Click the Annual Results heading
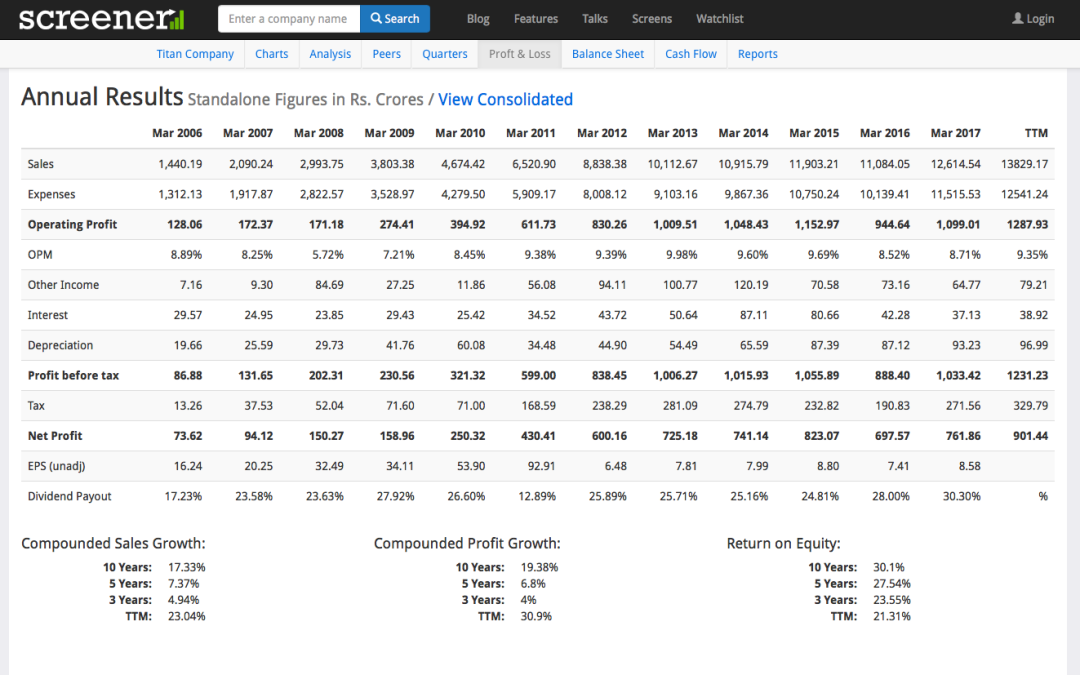Image resolution: width=1080 pixels, height=675 pixels. tap(102, 97)
